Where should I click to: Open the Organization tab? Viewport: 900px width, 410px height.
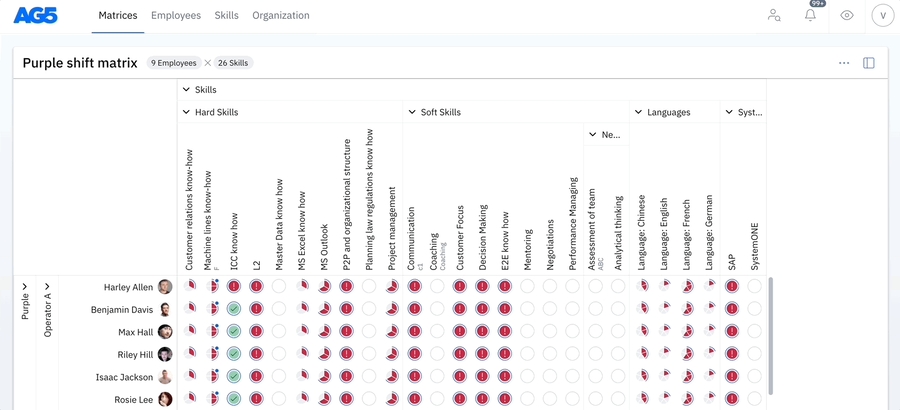click(x=281, y=16)
